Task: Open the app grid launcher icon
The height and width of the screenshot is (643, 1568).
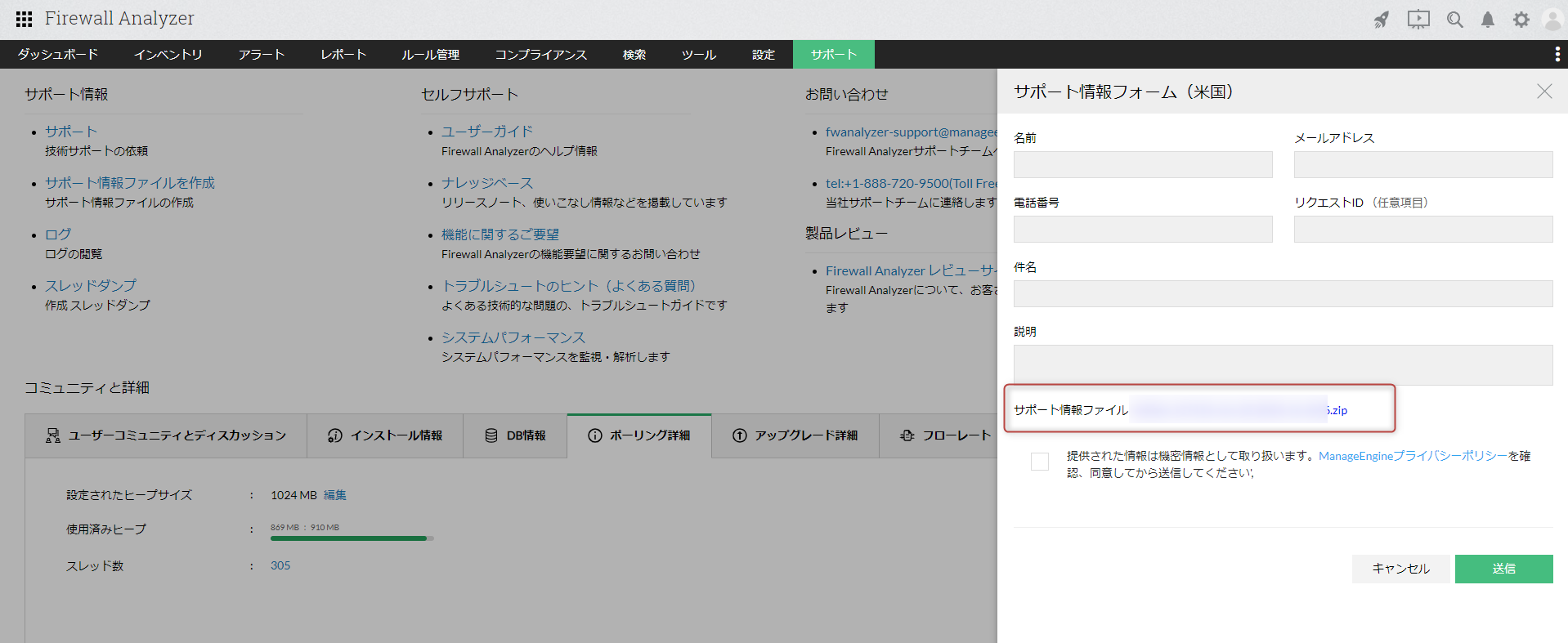Action: (24, 19)
